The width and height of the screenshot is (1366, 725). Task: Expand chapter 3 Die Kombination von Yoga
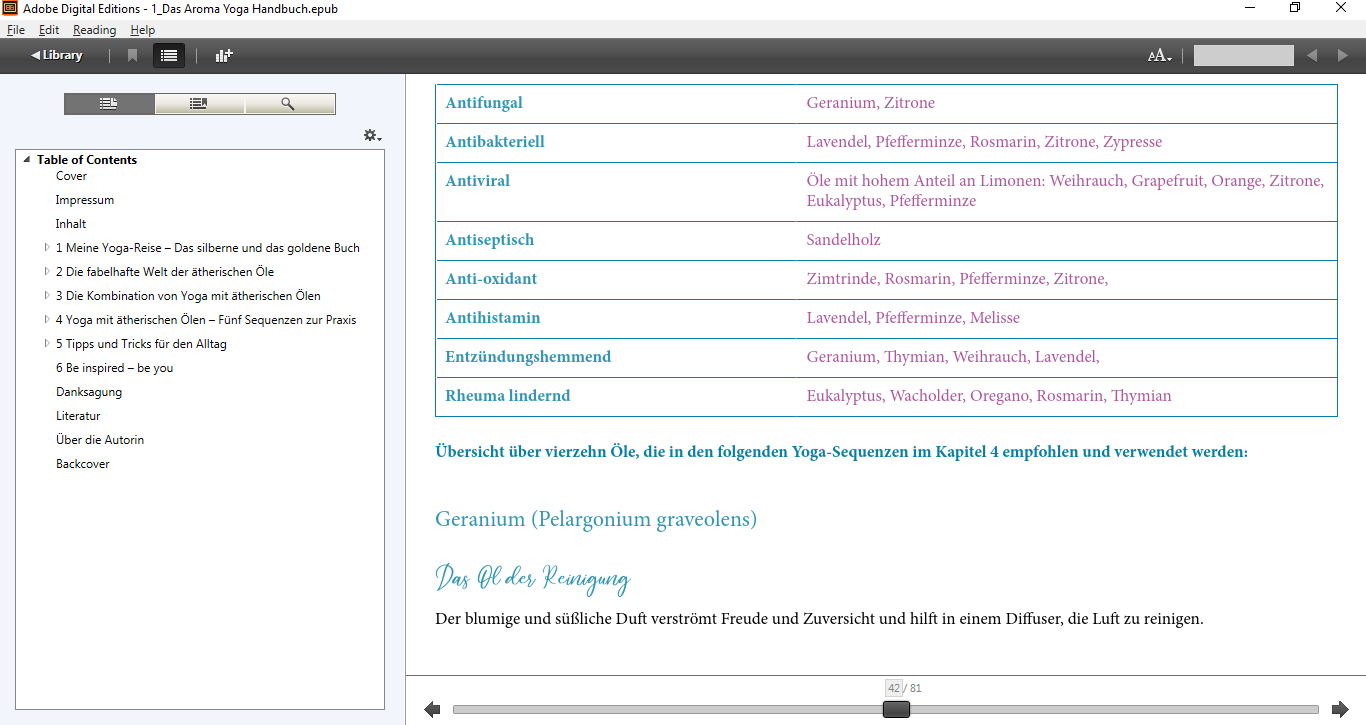[46, 295]
